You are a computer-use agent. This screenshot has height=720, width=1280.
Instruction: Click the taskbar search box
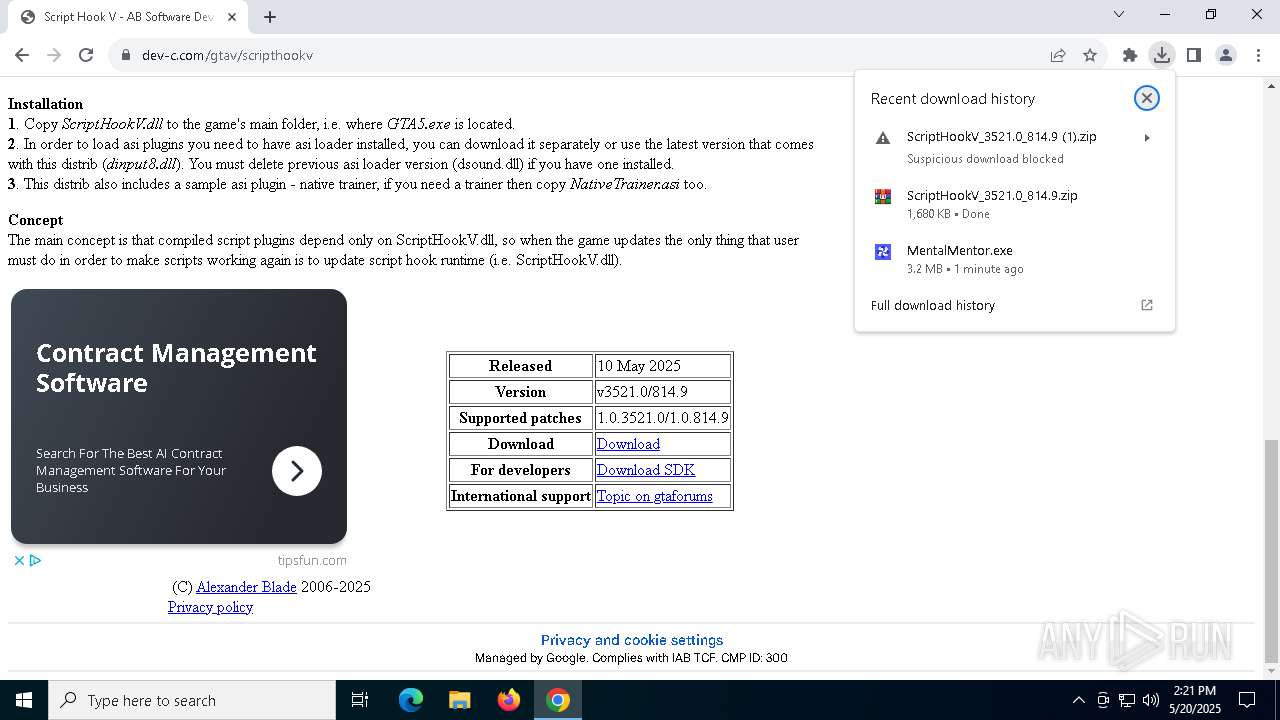tap(192, 700)
